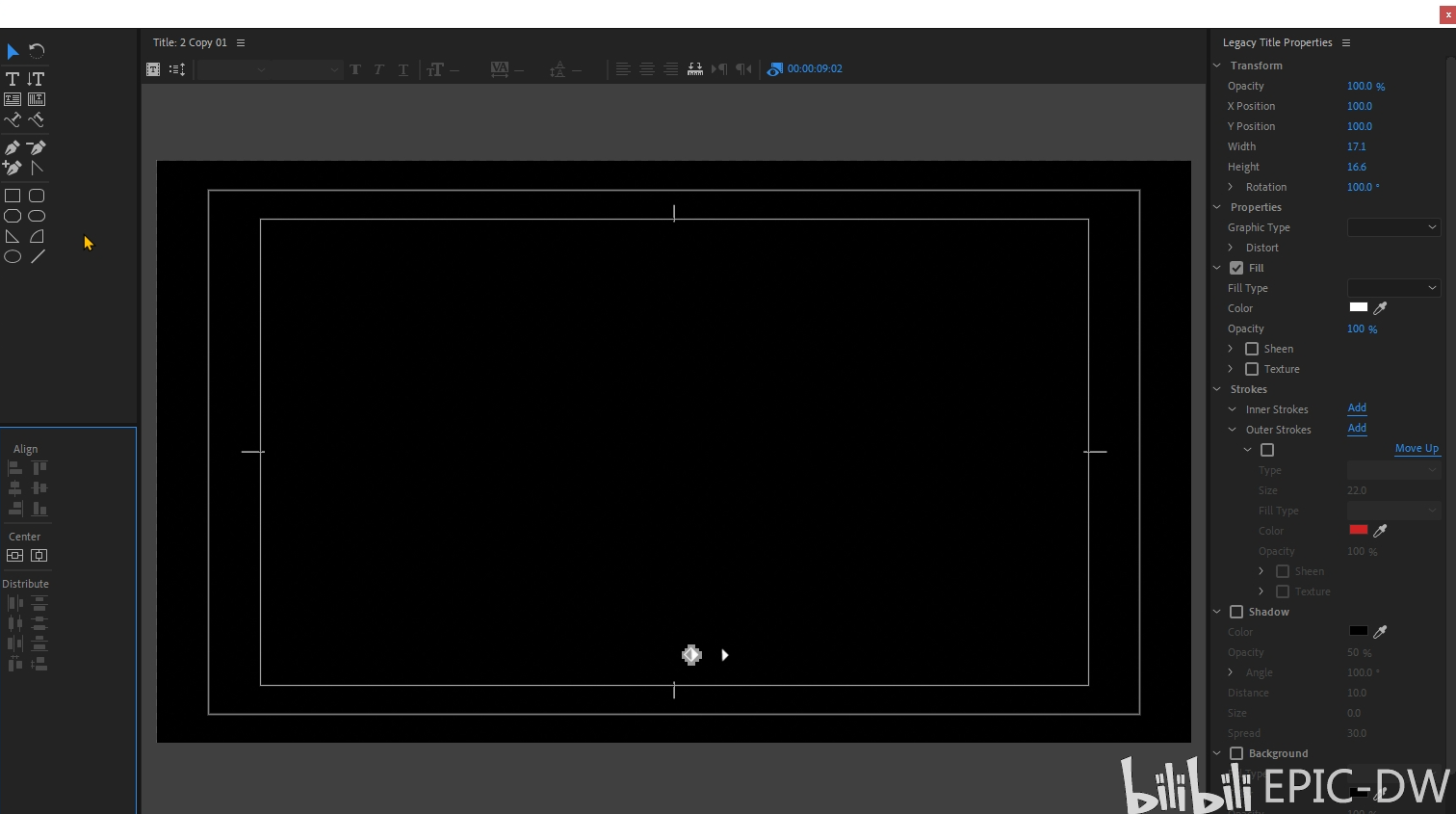
Task: Open the Graphic Type dropdown
Action: click(1393, 227)
